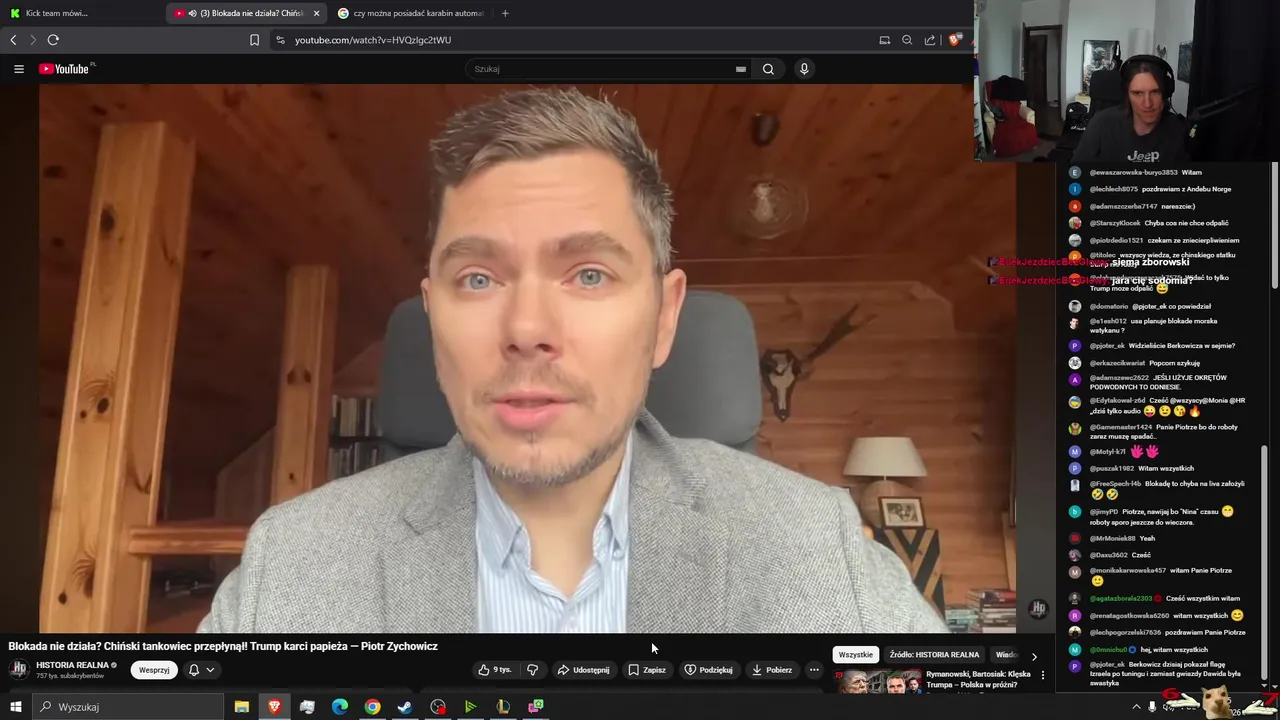Open the three-dot more actions menu

814,670
